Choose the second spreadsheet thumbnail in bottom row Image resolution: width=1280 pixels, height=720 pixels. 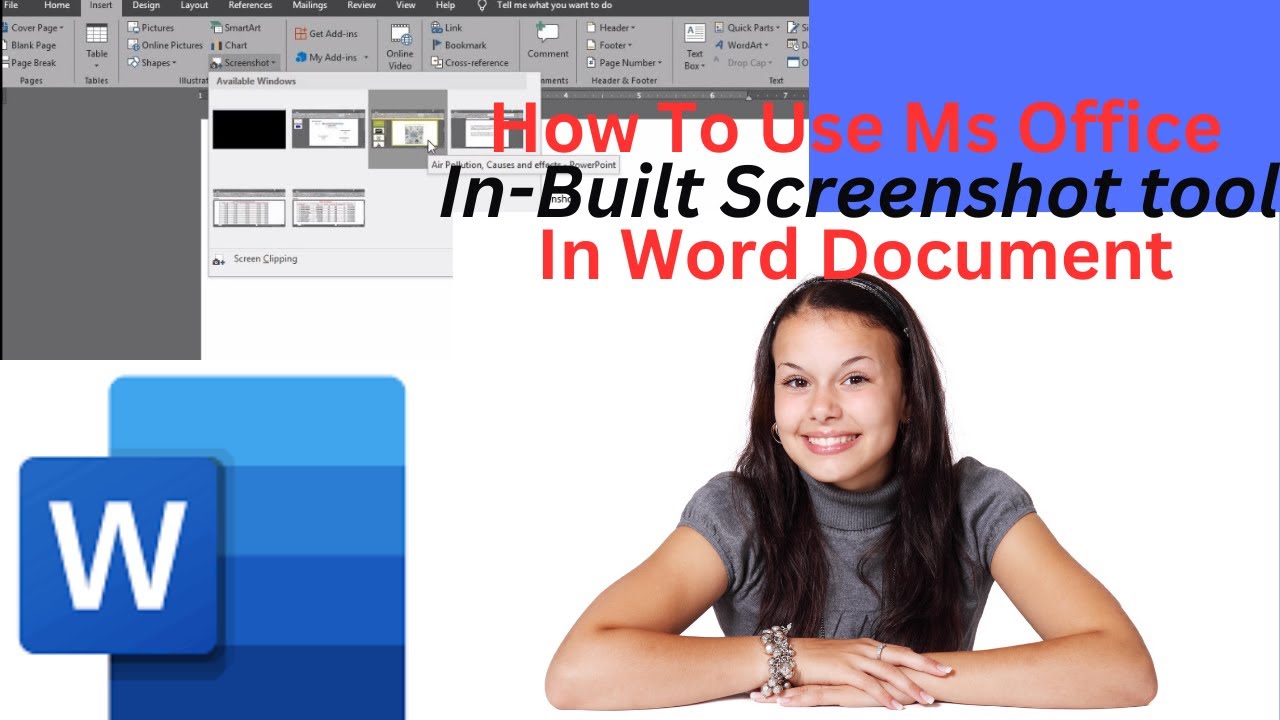click(328, 207)
